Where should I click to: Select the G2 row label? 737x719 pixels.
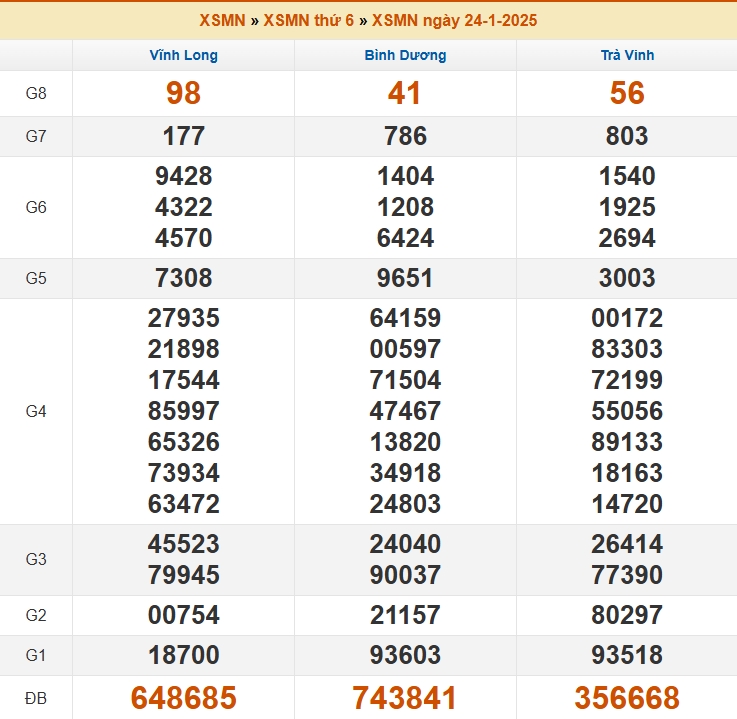tap(36, 615)
